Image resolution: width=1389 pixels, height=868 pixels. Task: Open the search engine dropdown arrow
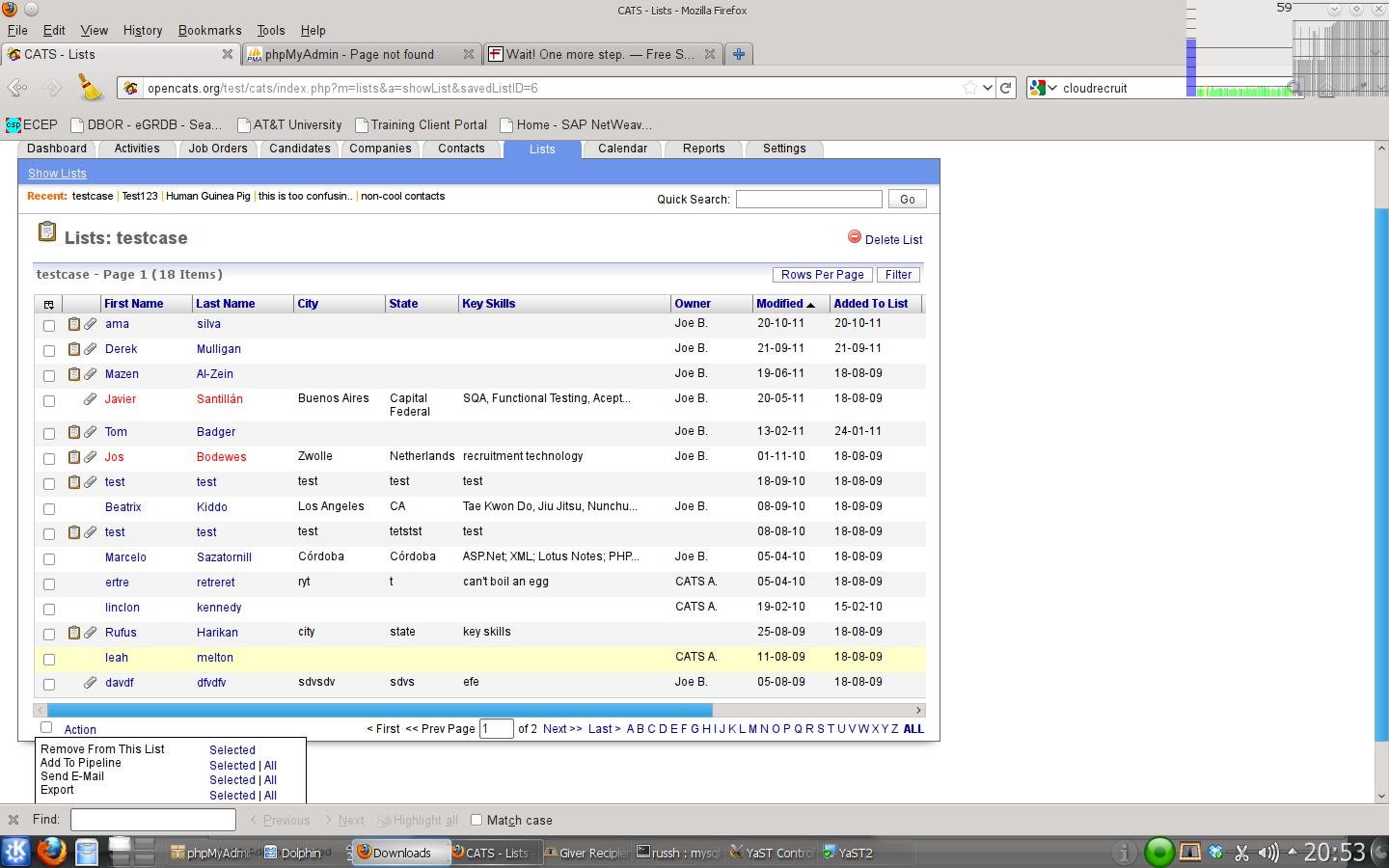click(x=1052, y=88)
